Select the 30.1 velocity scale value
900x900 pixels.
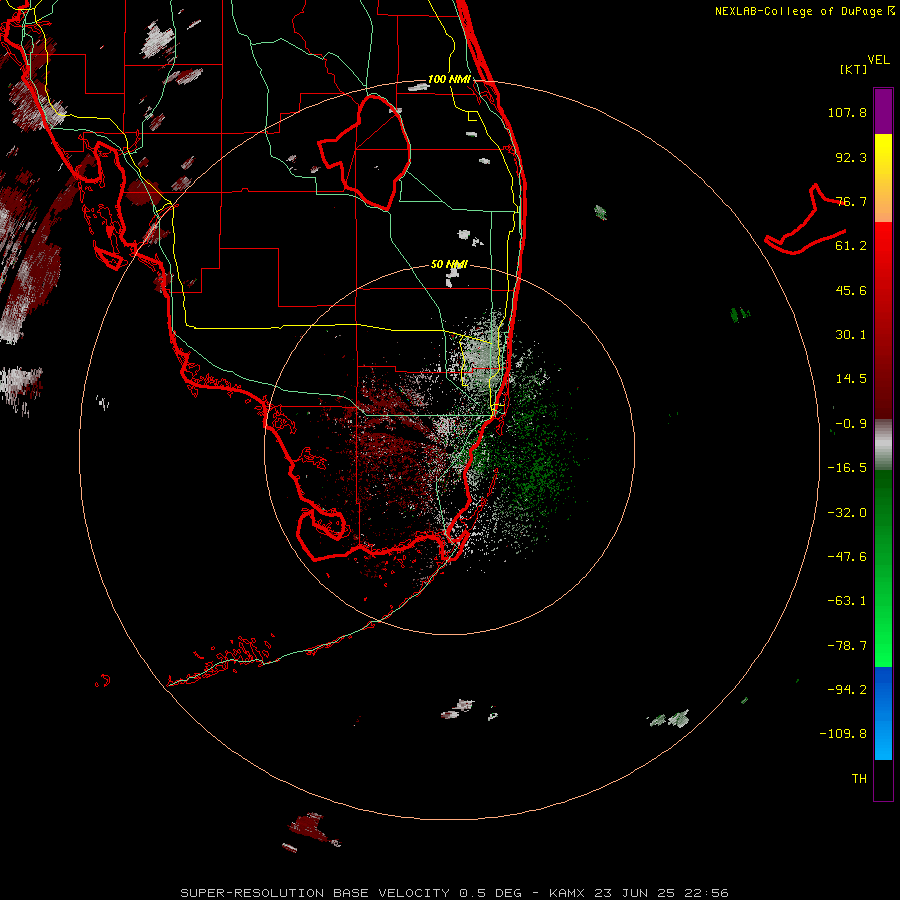851,335
